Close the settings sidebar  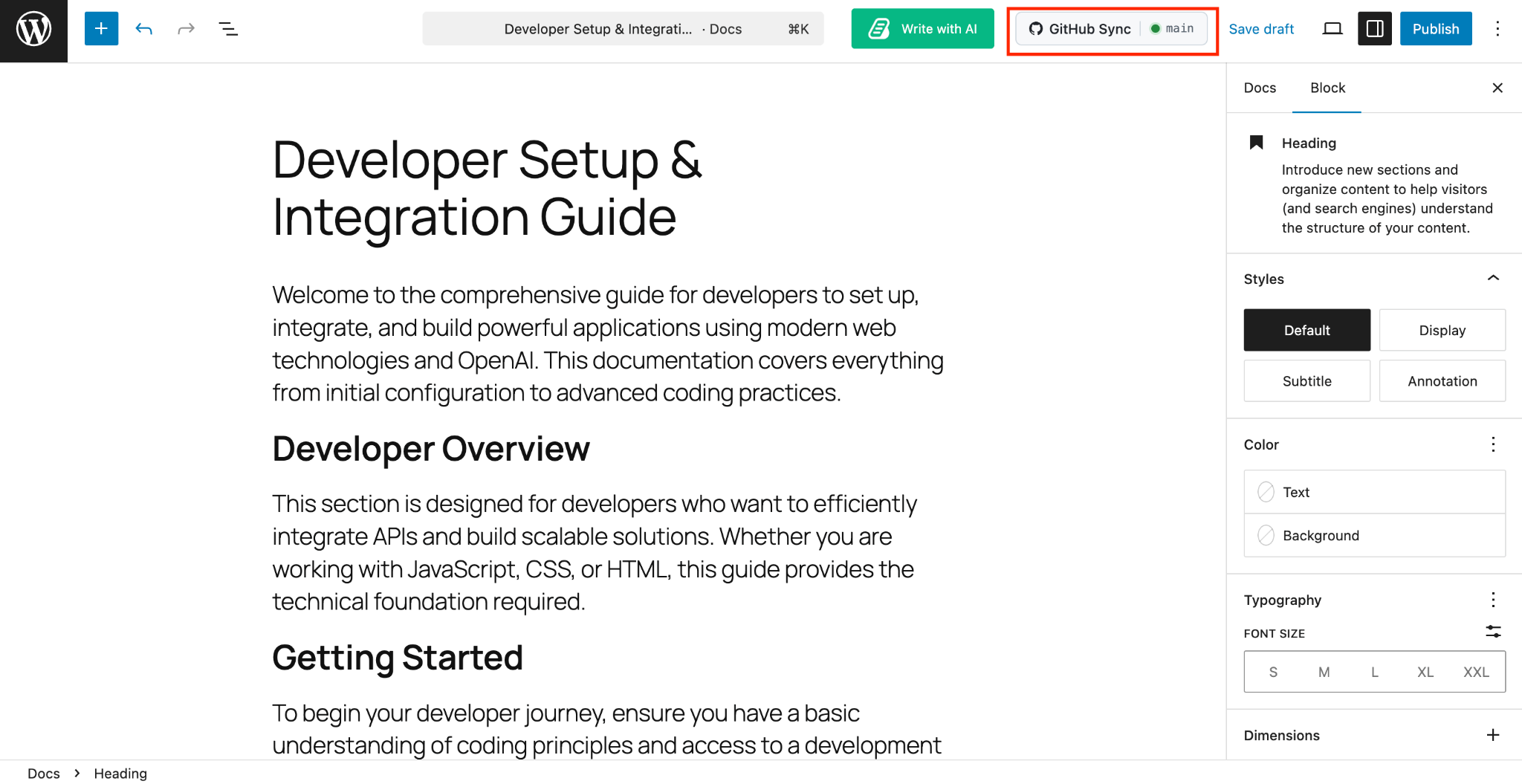click(1497, 88)
